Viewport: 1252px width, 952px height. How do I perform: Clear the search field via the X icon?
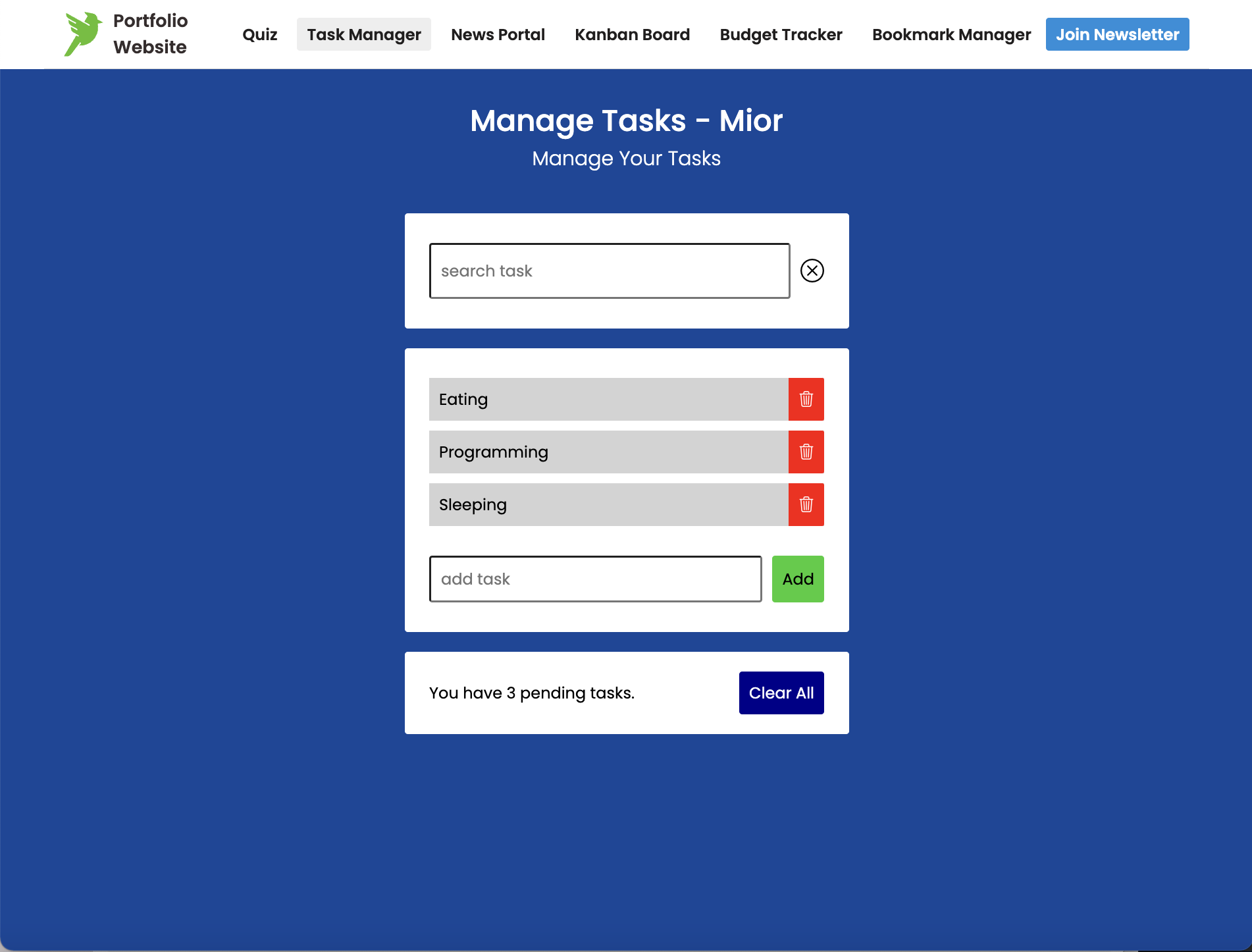[x=812, y=270]
